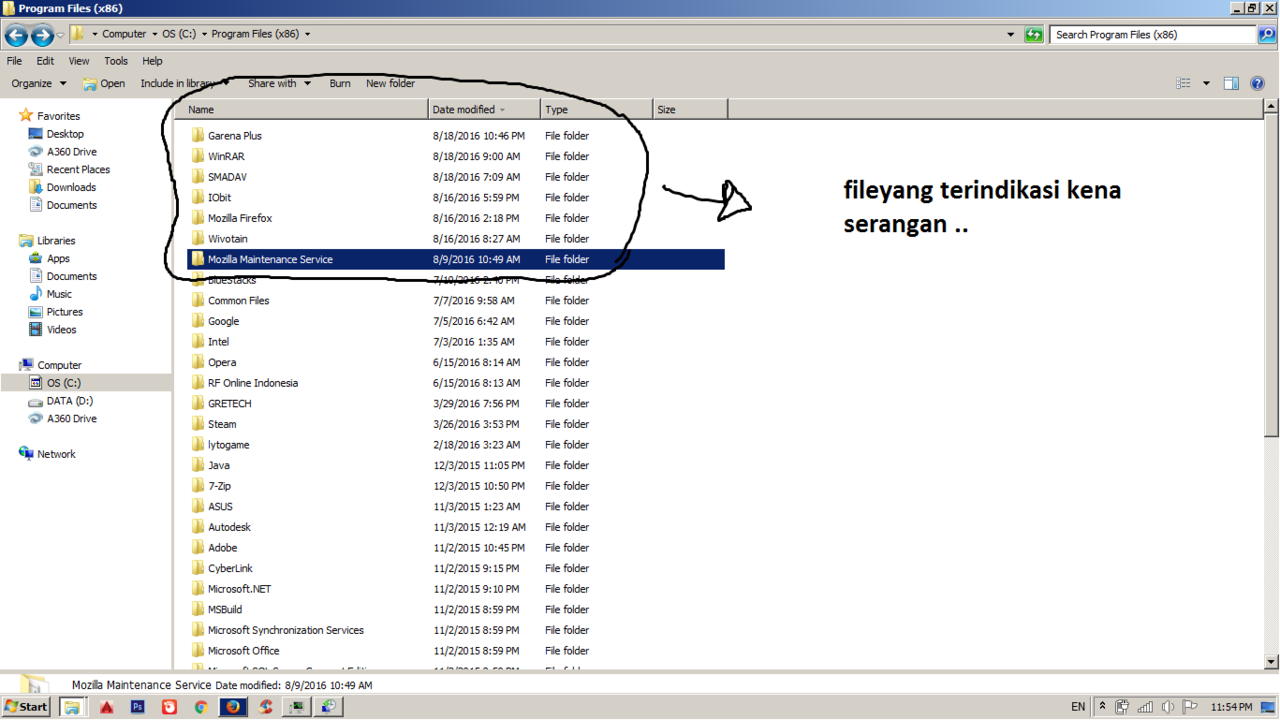Screen dimensions: 1280x720
Task: Click the Videos library icon
Action: [x=36, y=329]
